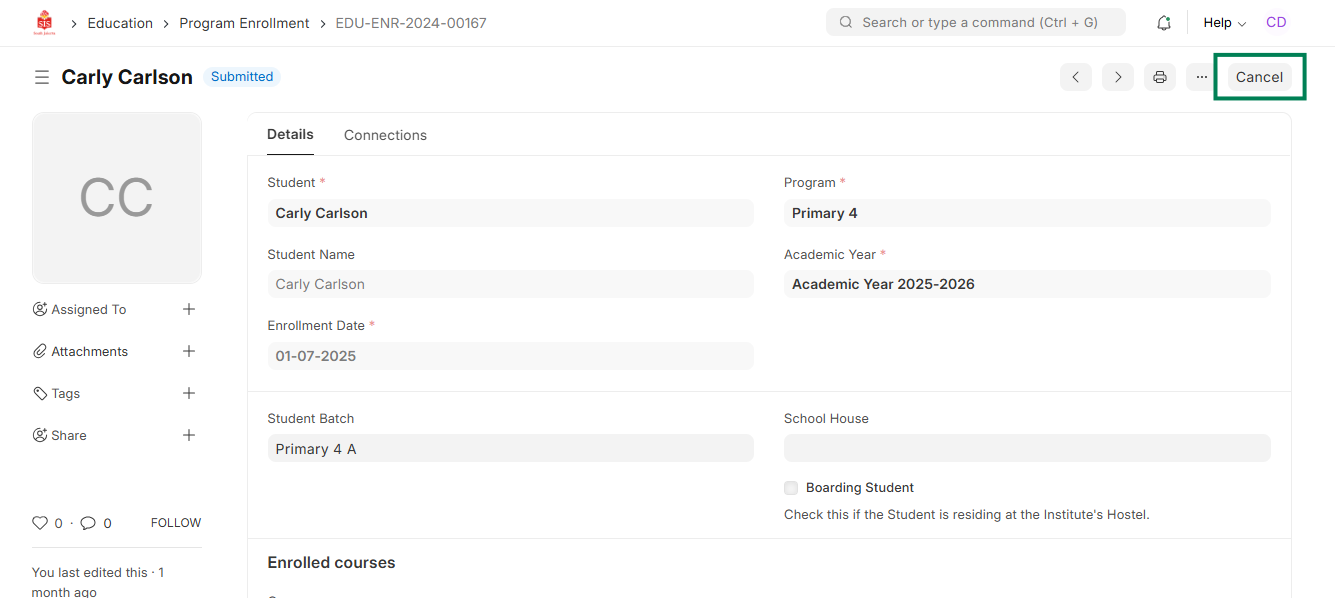Add an attachment using the plus icon
The height and width of the screenshot is (598, 1335).
pos(189,351)
